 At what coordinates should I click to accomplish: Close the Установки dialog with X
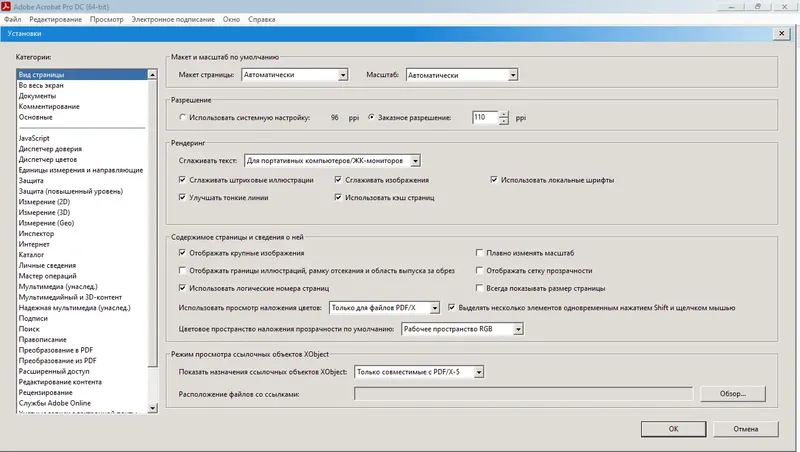click(x=781, y=34)
